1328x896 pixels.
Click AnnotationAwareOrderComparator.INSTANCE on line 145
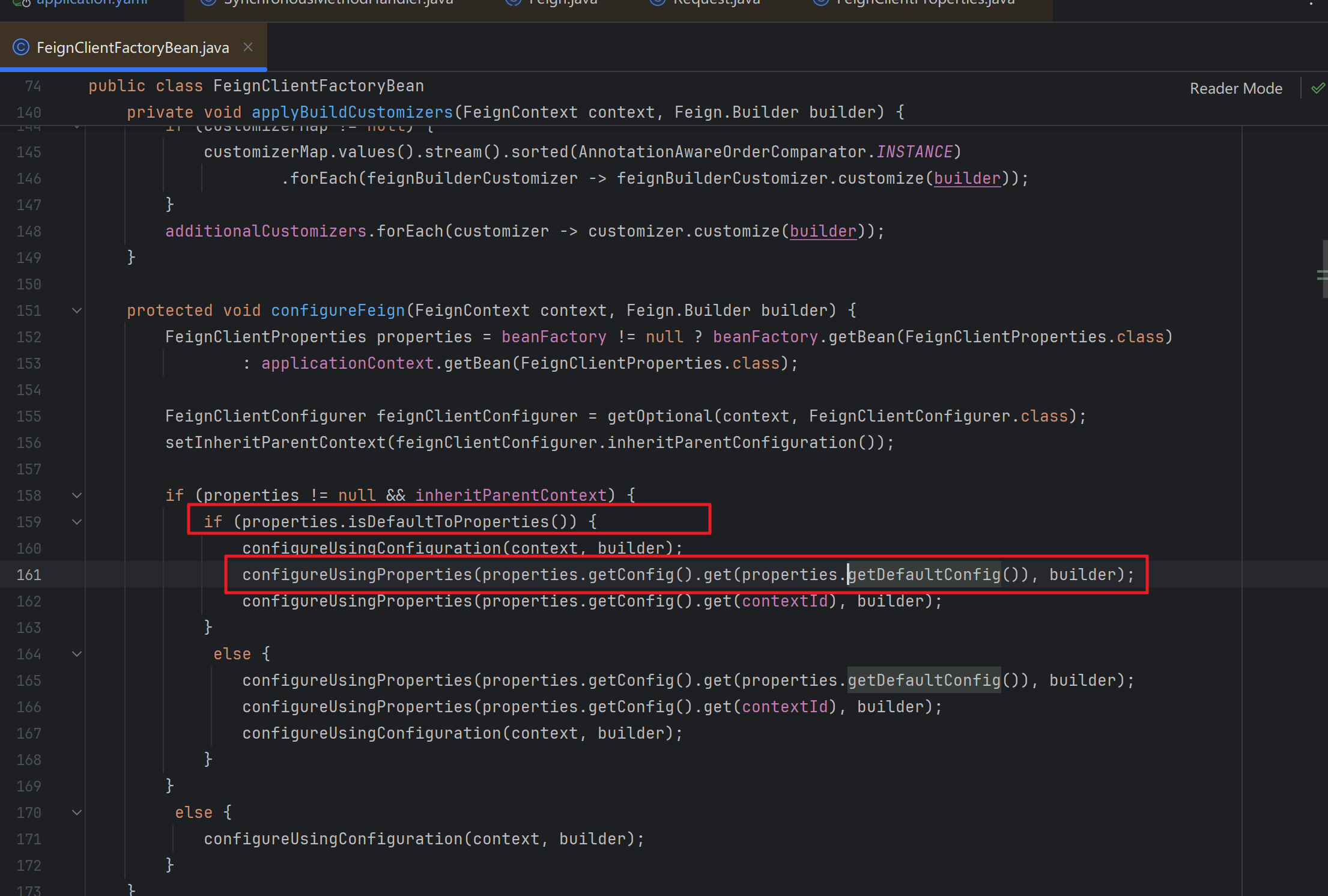click(x=766, y=152)
